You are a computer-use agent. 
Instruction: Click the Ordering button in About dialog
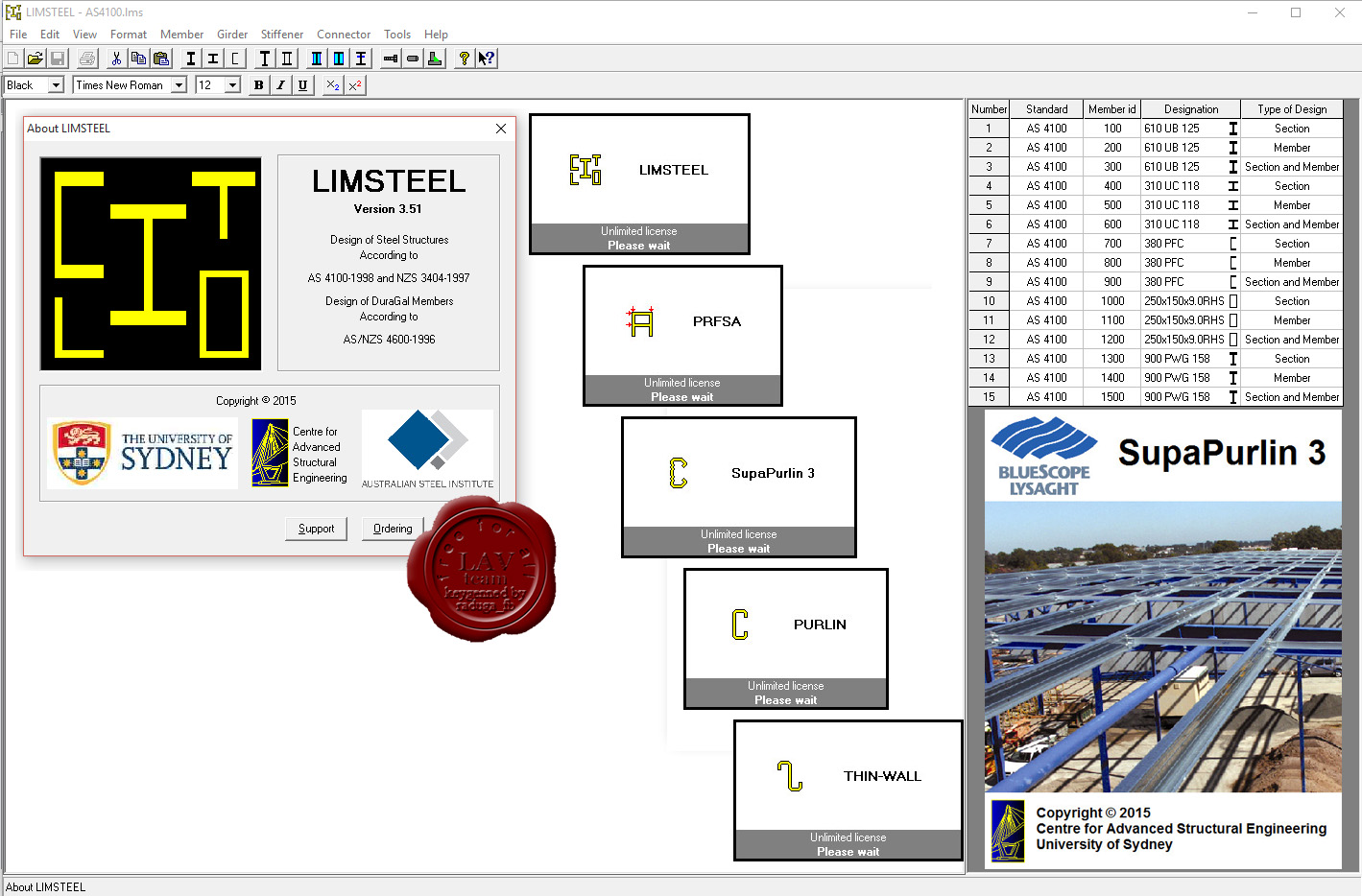coord(393,529)
